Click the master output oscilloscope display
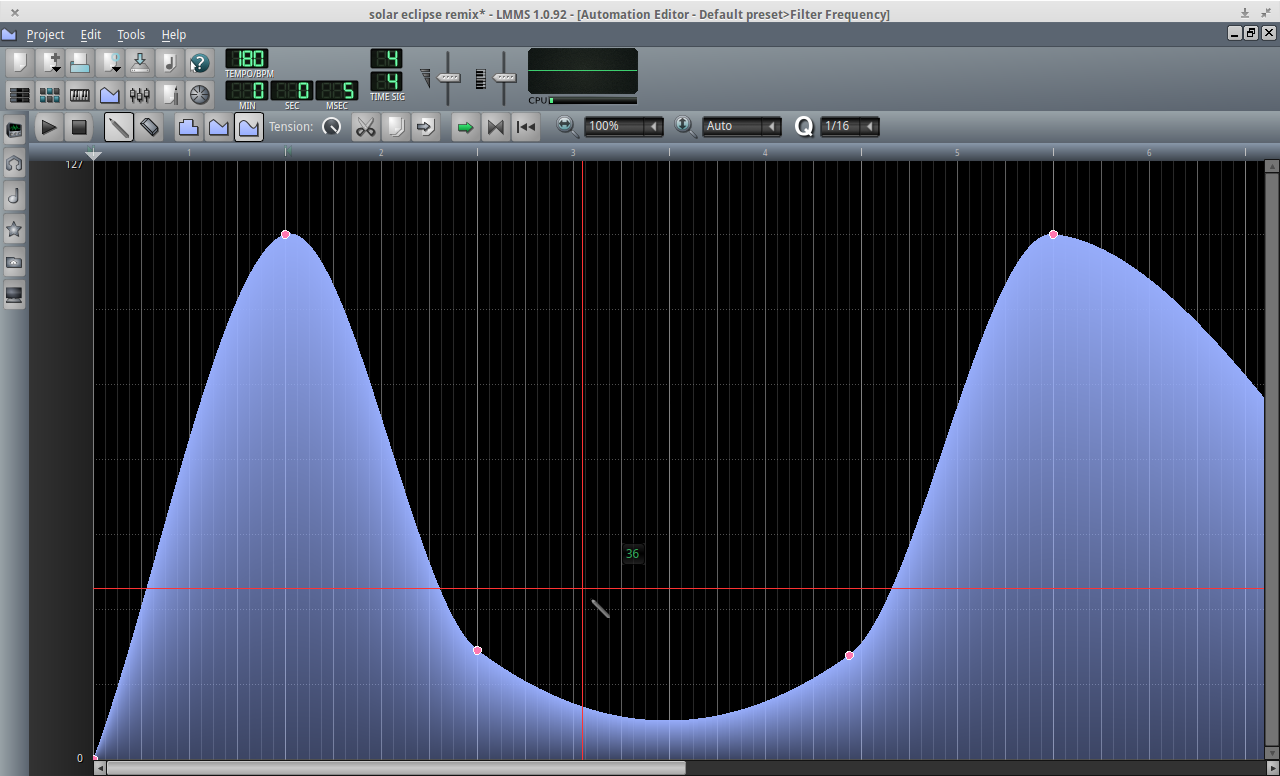 [x=583, y=71]
